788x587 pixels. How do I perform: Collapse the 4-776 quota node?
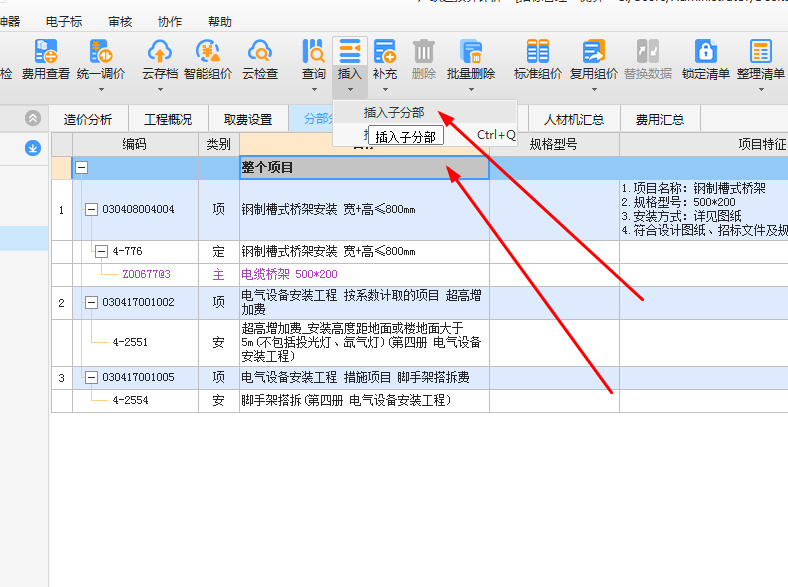(x=101, y=251)
